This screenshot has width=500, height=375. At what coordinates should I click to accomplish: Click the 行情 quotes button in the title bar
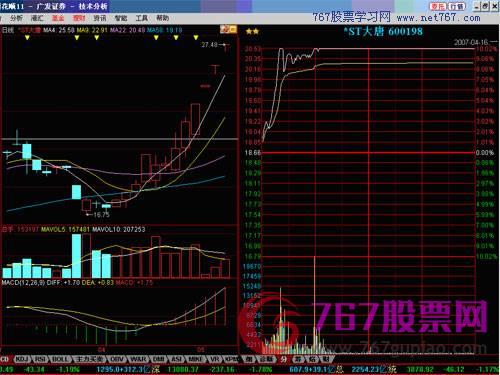tap(456, 6)
